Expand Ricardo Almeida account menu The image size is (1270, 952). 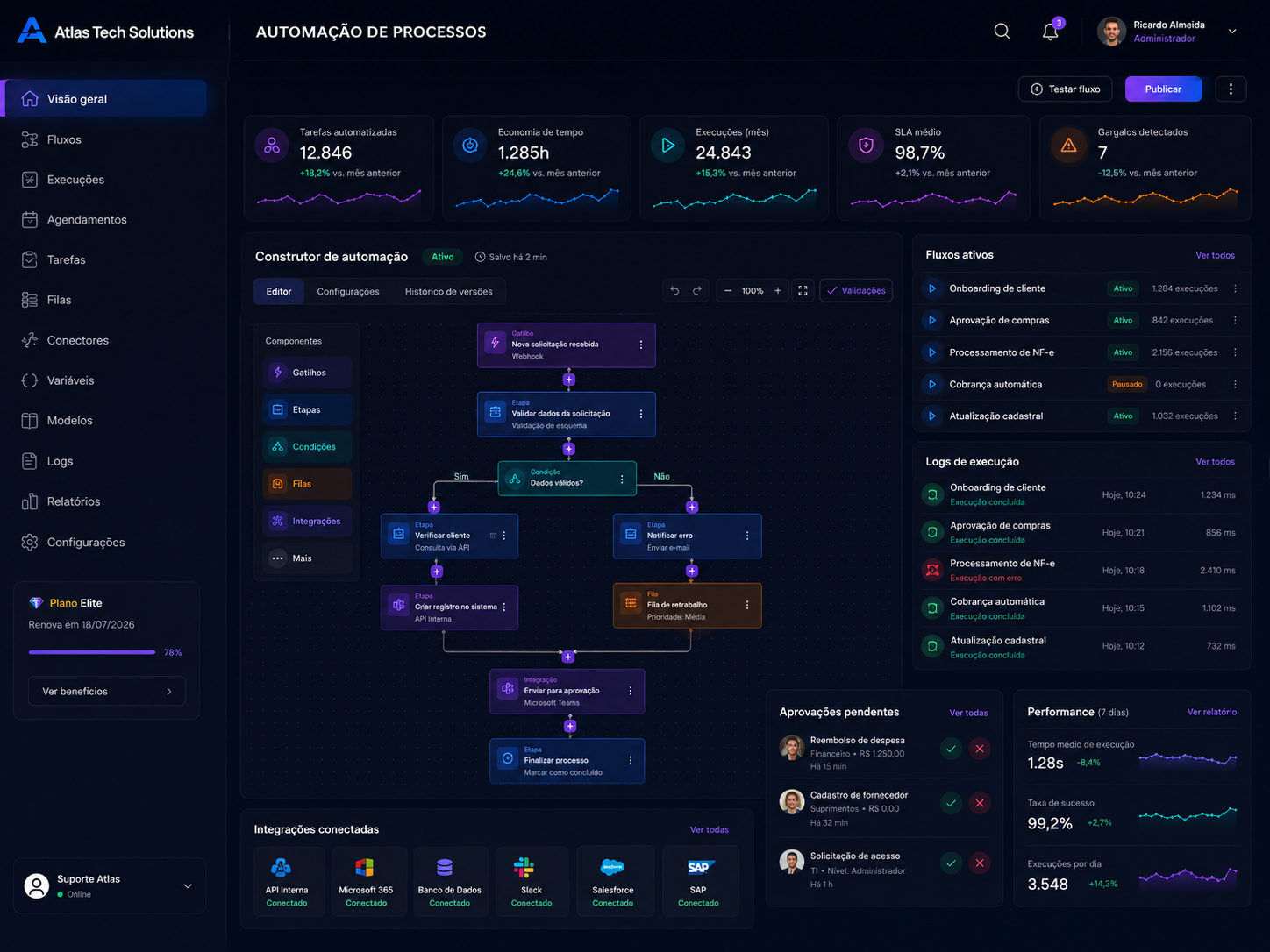pyautogui.click(x=1232, y=32)
